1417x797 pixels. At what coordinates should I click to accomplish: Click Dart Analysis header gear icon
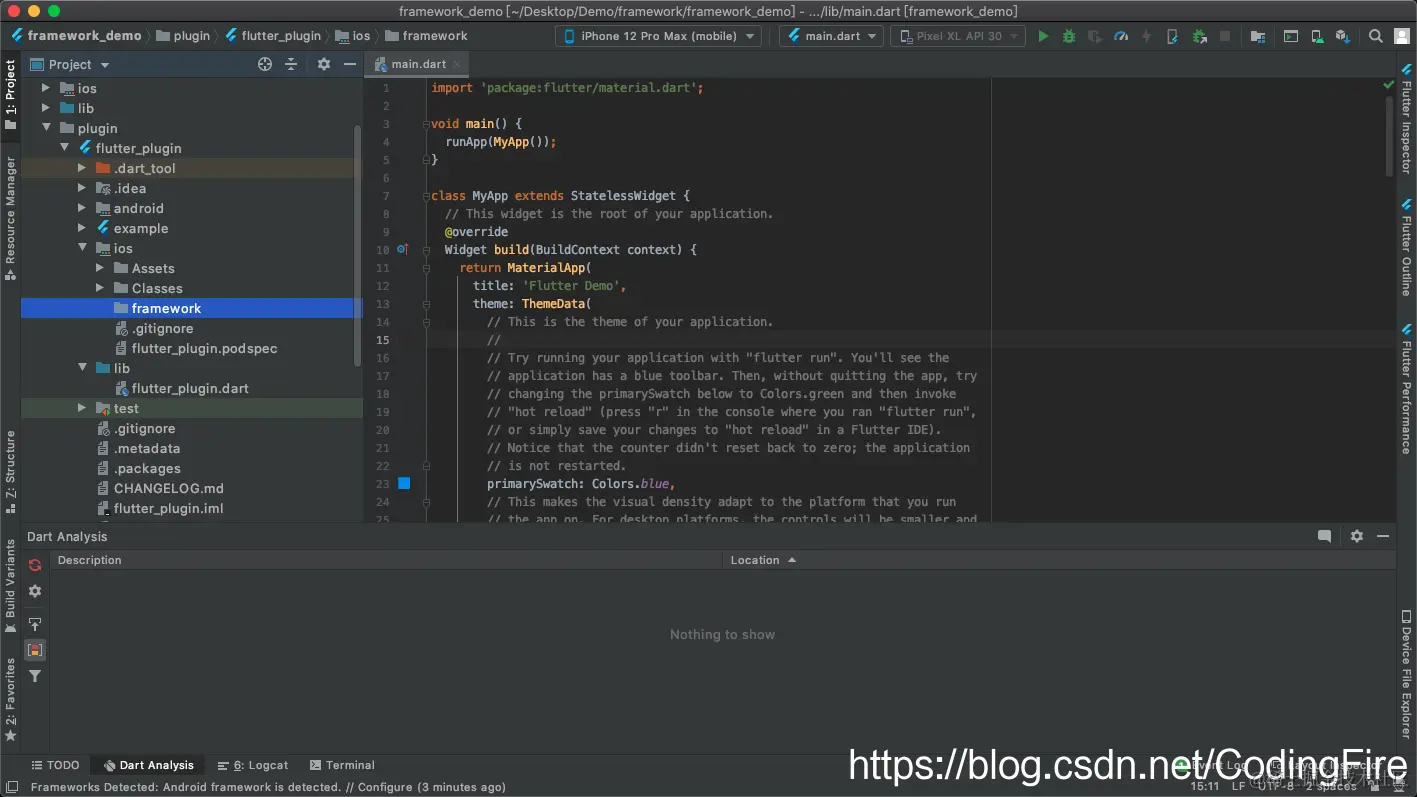1357,536
